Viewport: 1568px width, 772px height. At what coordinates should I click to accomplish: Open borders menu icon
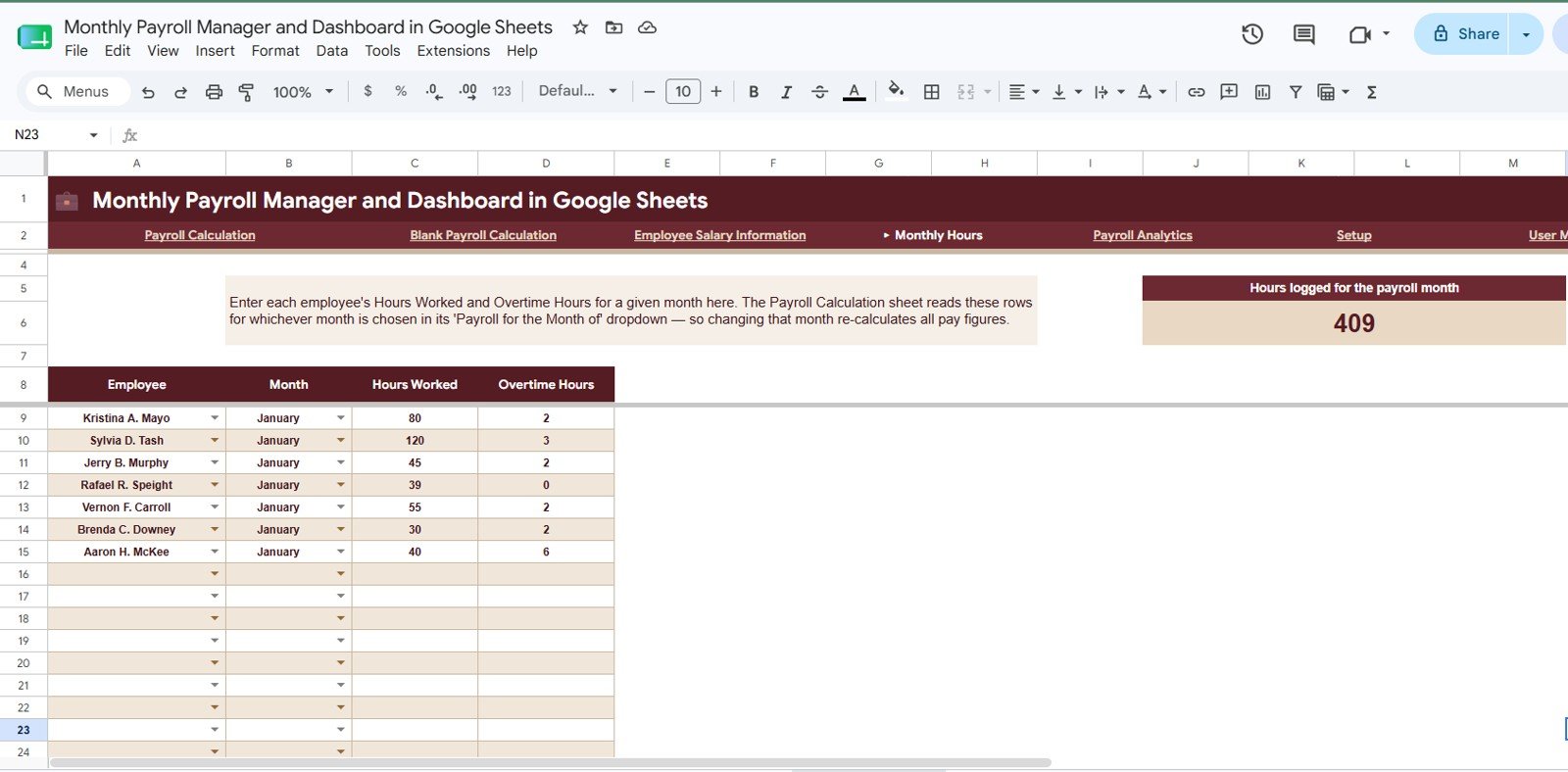tap(932, 91)
